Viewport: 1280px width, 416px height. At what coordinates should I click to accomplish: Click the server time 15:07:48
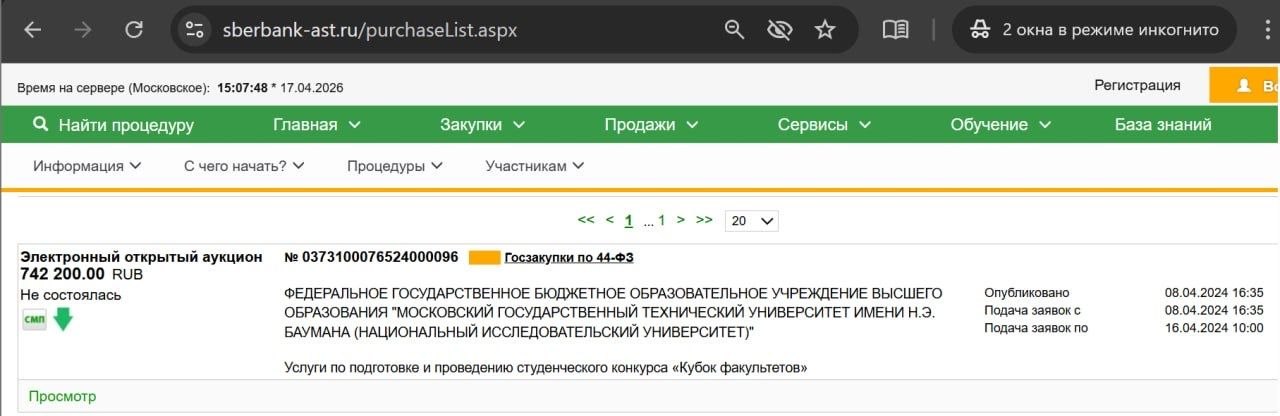coord(242,88)
